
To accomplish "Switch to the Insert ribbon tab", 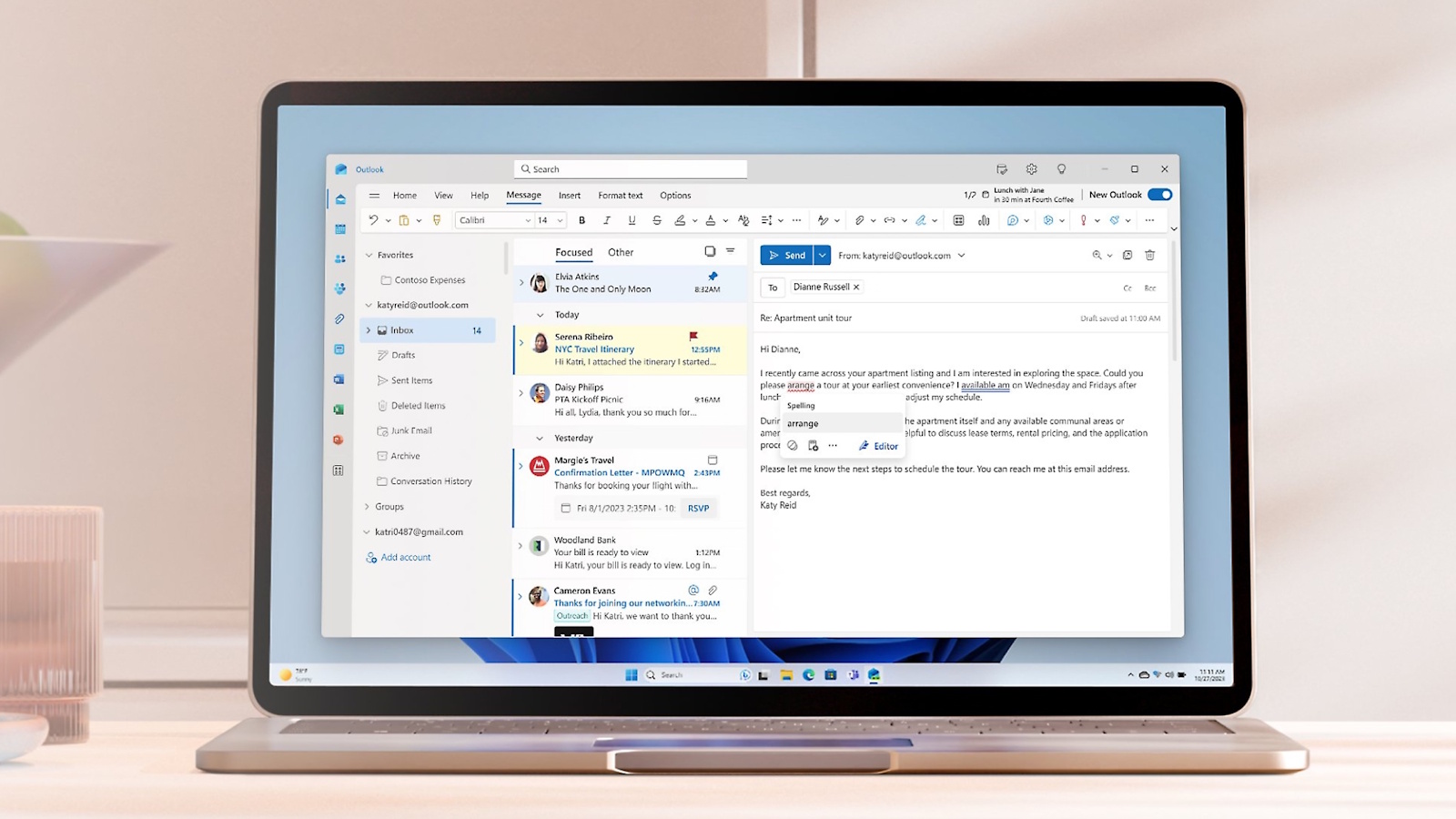I will pyautogui.click(x=569, y=195).
